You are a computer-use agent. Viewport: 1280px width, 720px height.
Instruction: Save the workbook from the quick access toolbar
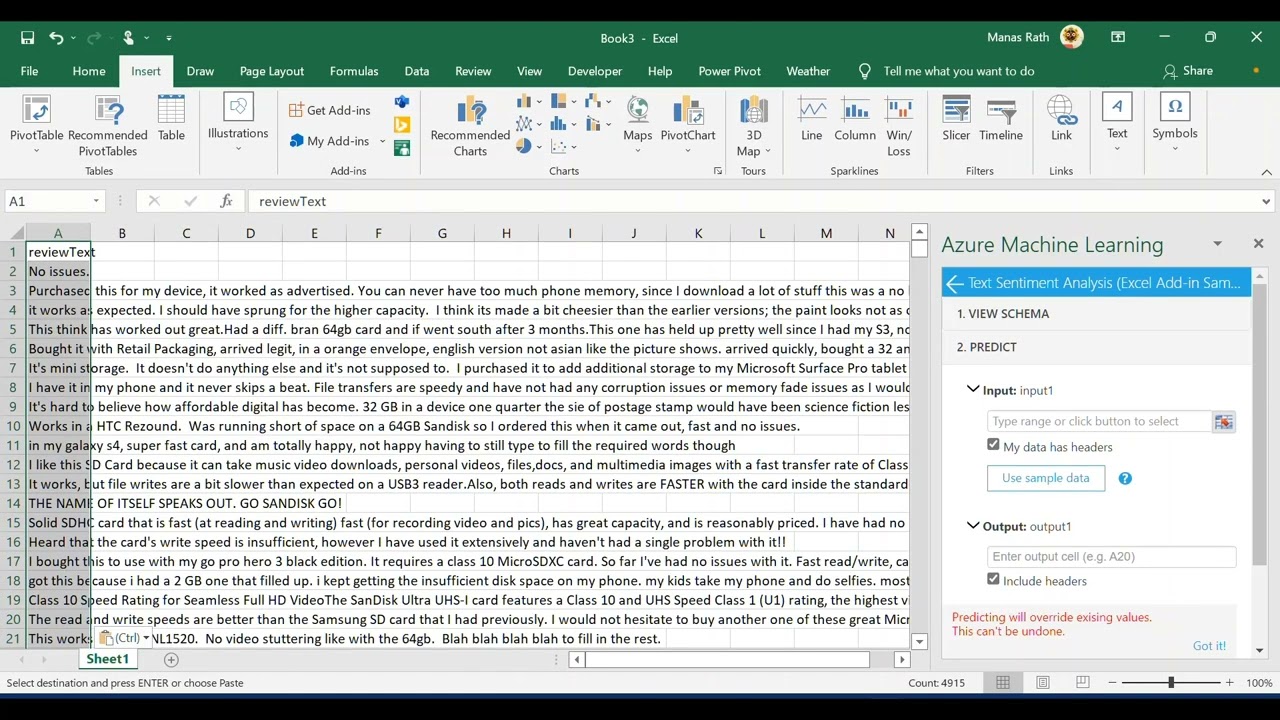[x=28, y=38]
